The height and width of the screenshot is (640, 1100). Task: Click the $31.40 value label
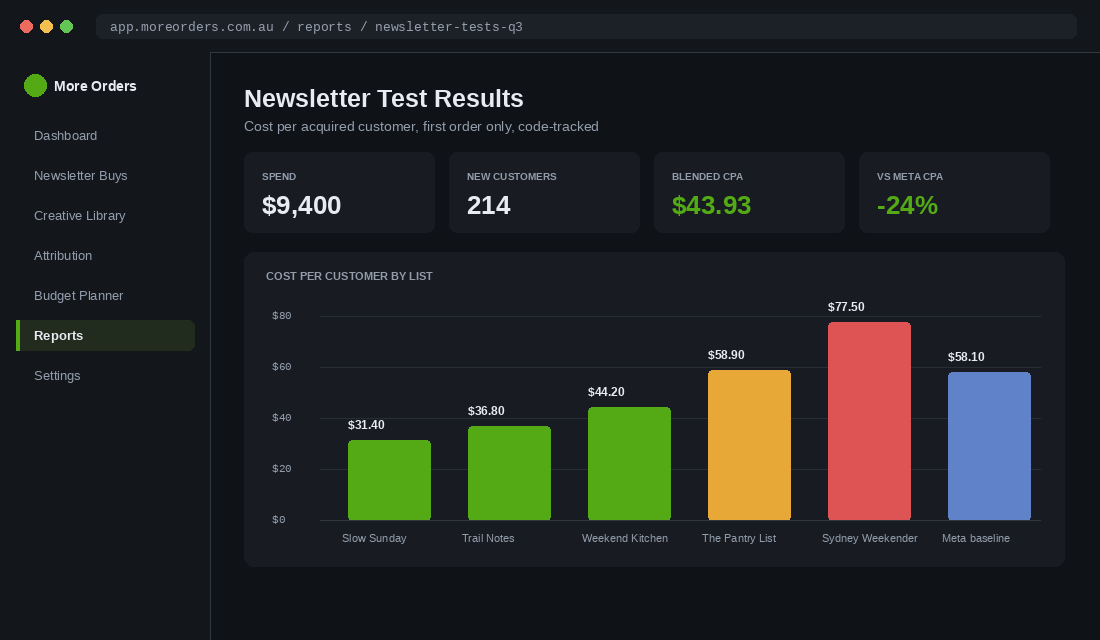coord(366,425)
